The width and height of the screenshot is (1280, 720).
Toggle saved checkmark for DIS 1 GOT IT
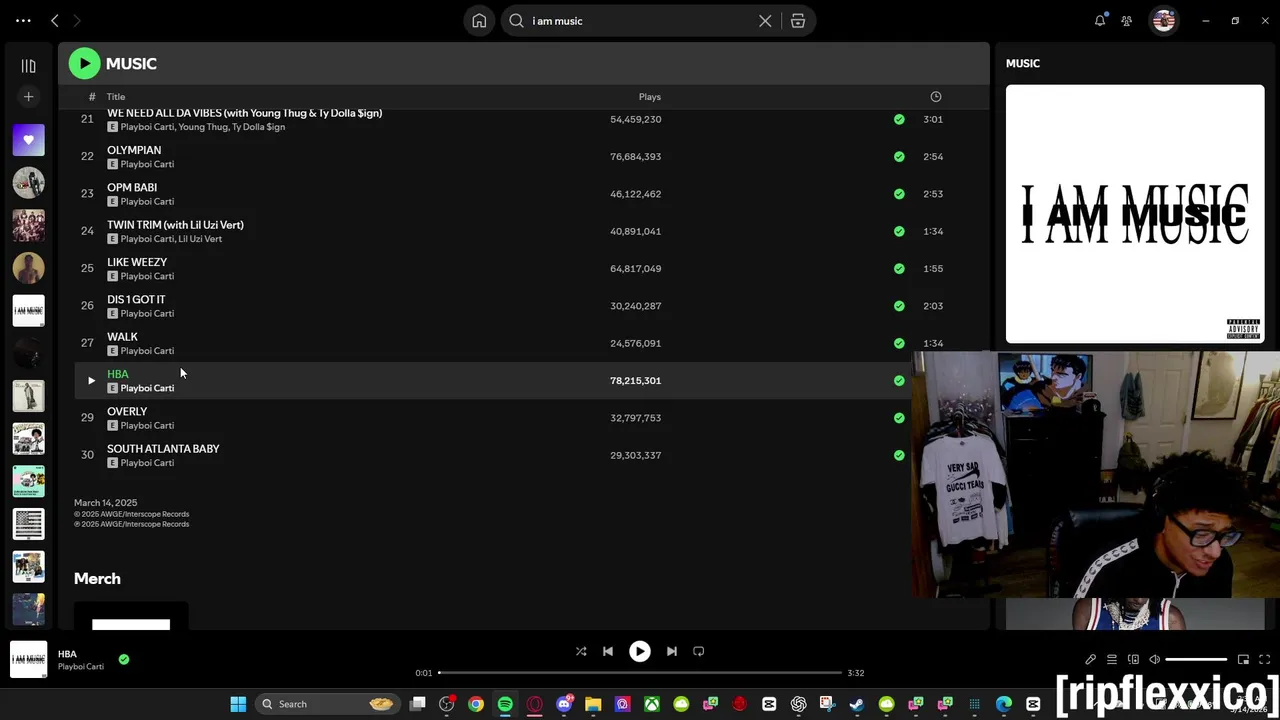tap(899, 306)
